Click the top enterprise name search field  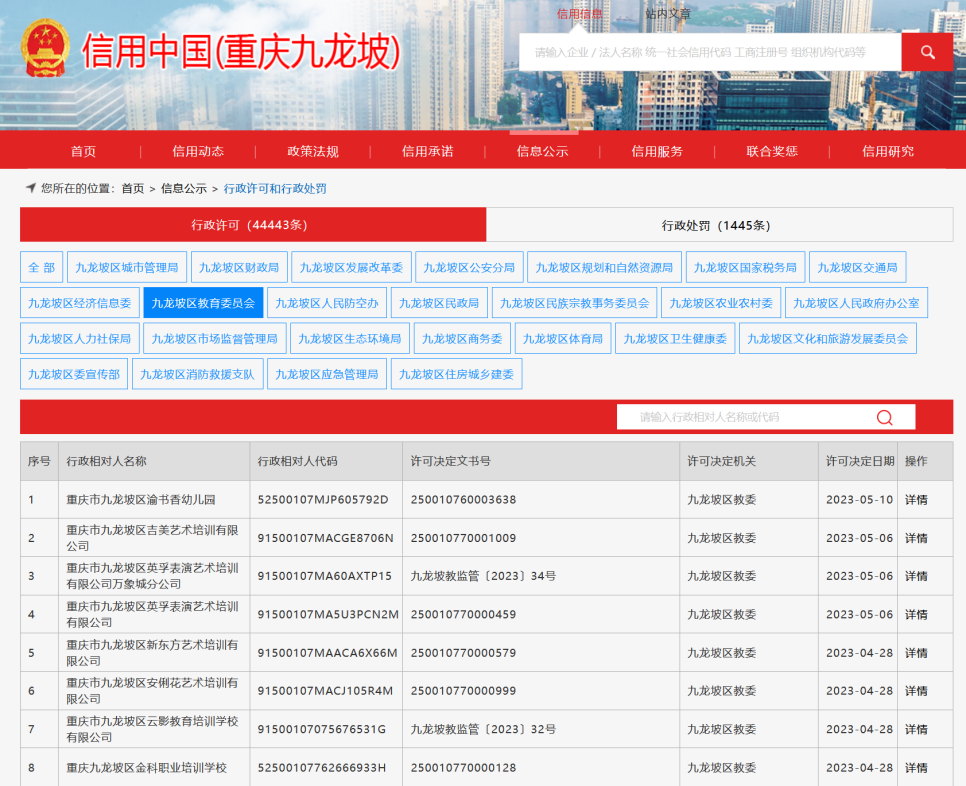click(x=709, y=52)
